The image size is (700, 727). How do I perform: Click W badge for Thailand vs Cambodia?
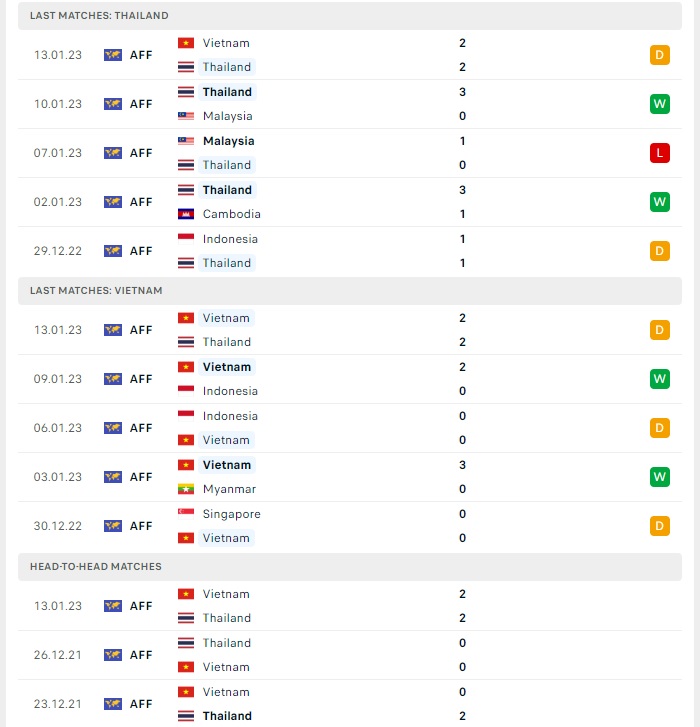pyautogui.click(x=660, y=202)
